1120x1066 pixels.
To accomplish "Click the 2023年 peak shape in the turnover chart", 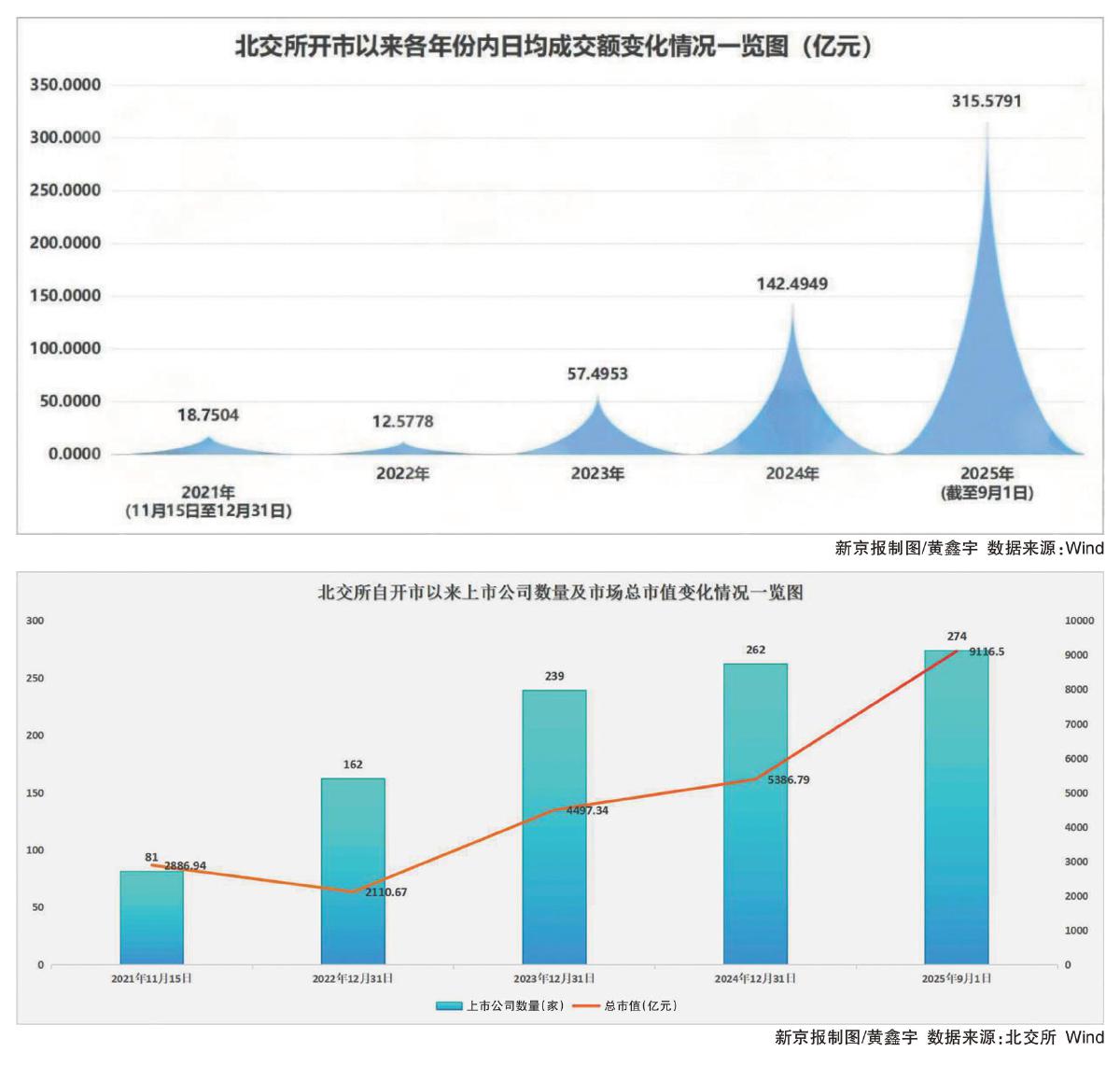I will coord(597,431).
